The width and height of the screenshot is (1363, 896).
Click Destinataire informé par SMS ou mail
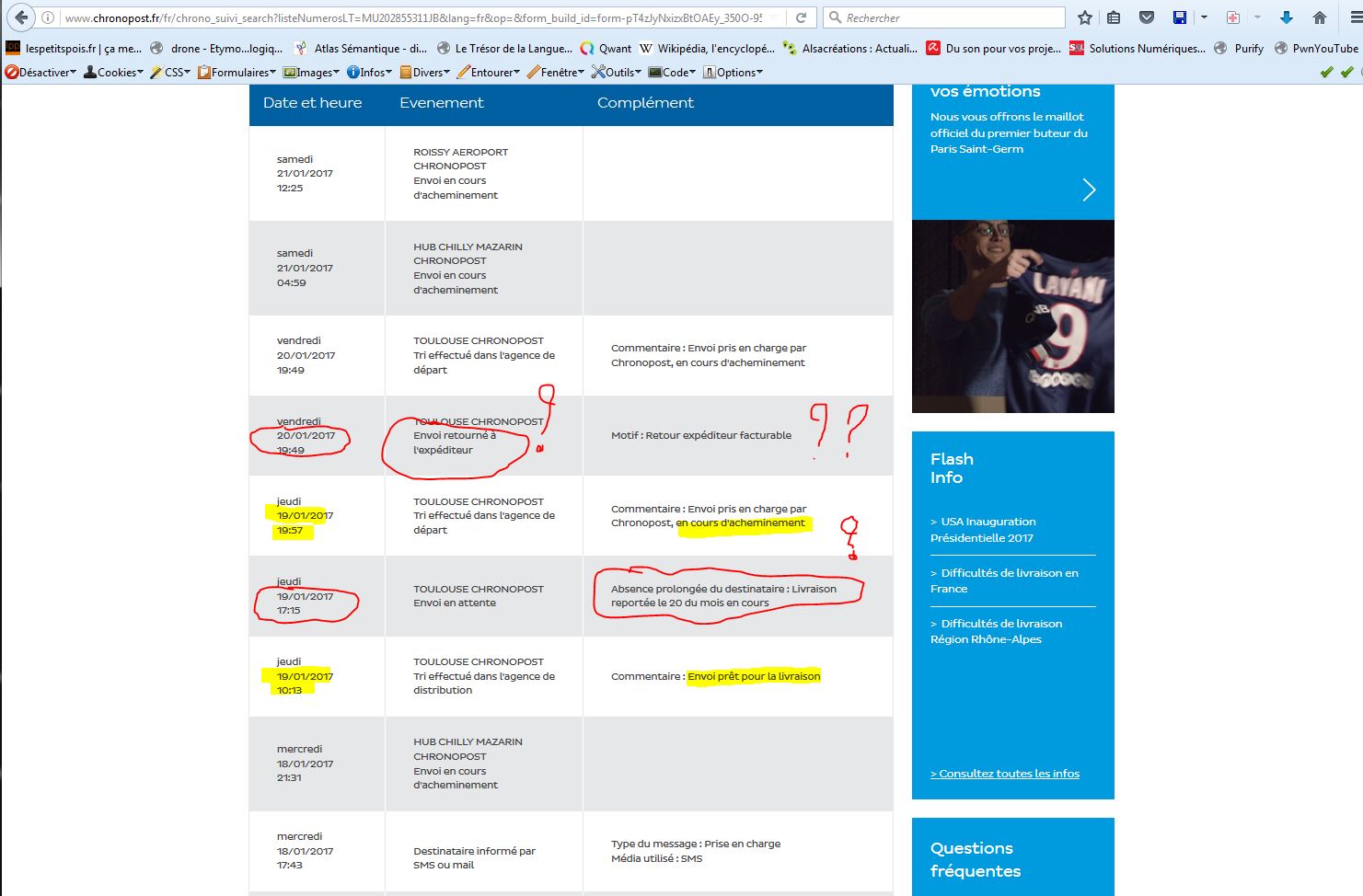[x=474, y=858]
